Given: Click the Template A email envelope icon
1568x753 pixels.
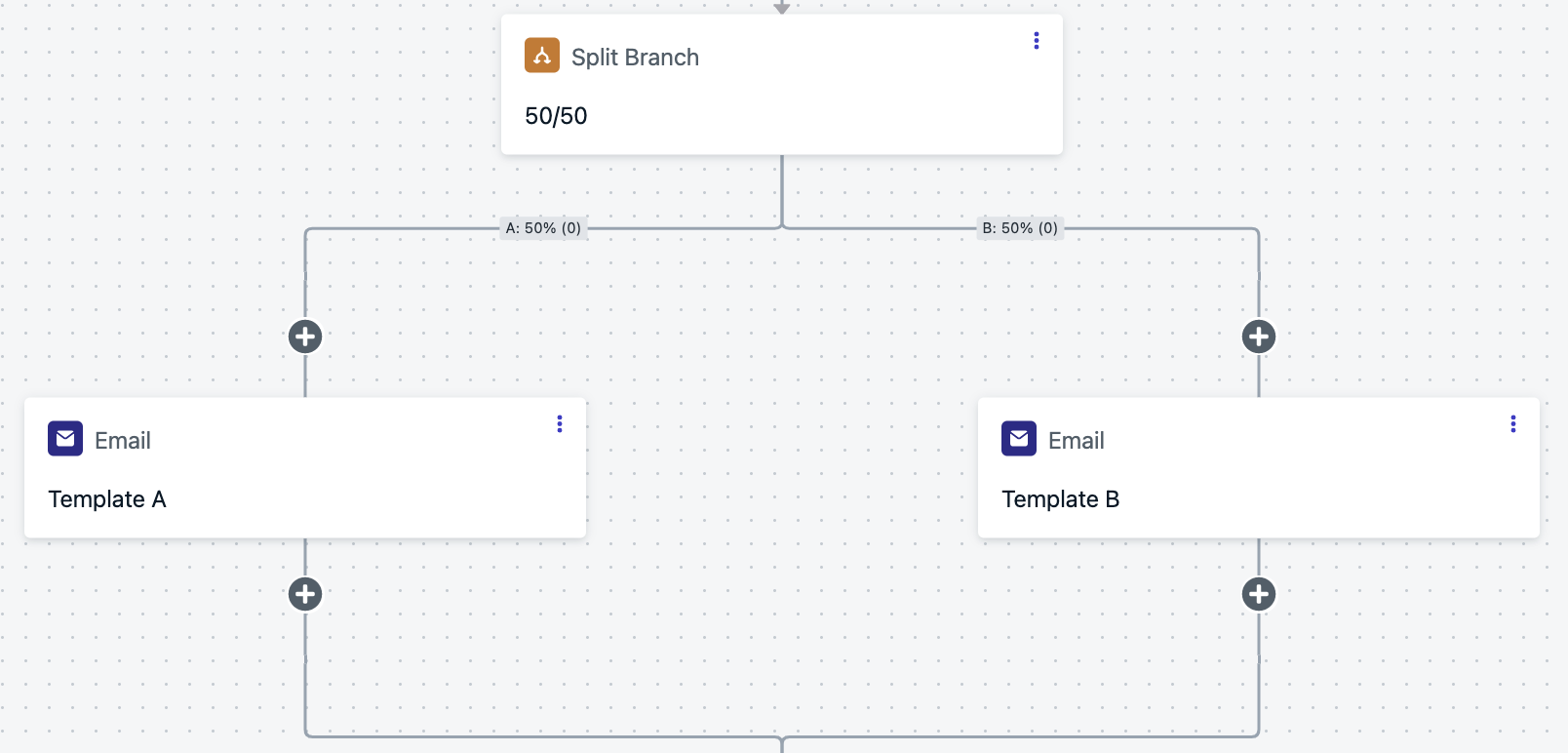Looking at the screenshot, I should [x=65, y=439].
